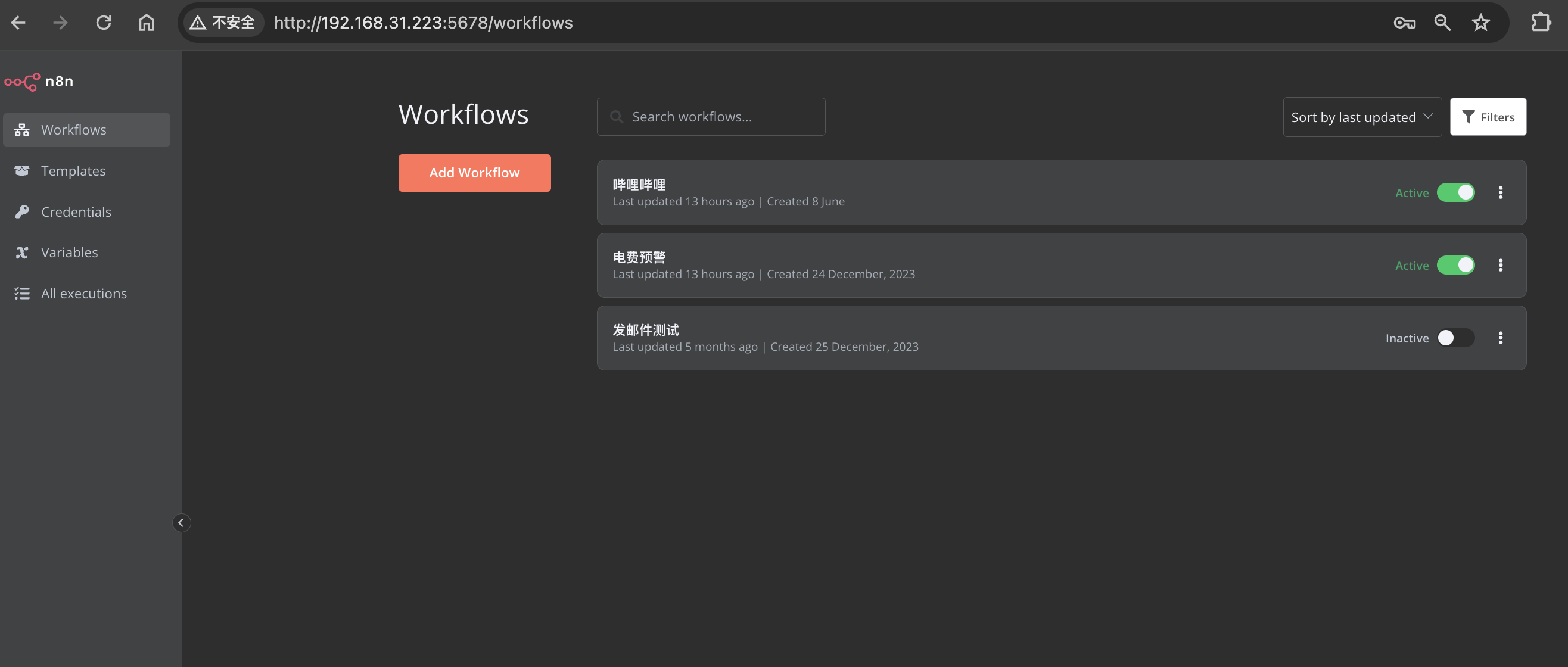Click the zoom magnifier icon in address bar

[x=1442, y=23]
